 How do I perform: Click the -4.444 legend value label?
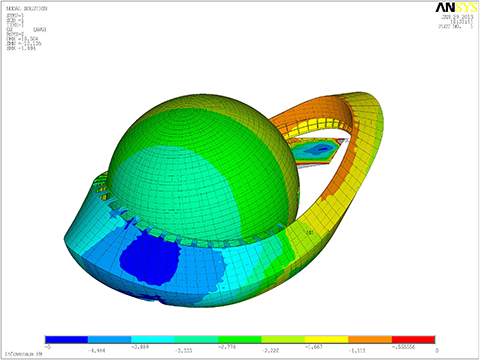coord(97,351)
